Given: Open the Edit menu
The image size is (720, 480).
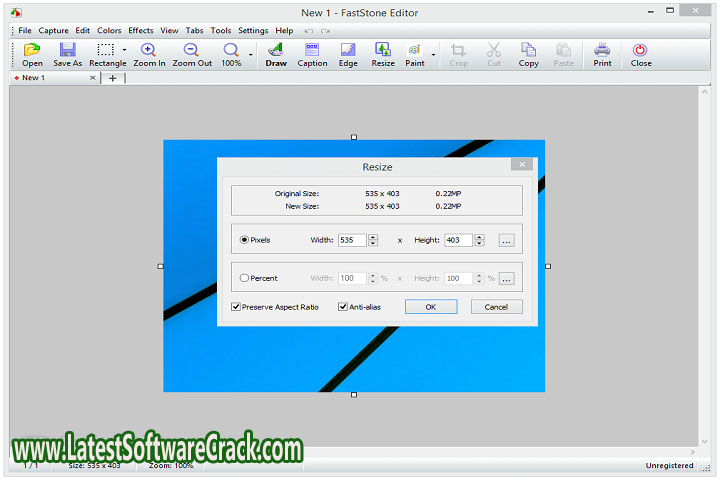Looking at the screenshot, I should [x=83, y=31].
